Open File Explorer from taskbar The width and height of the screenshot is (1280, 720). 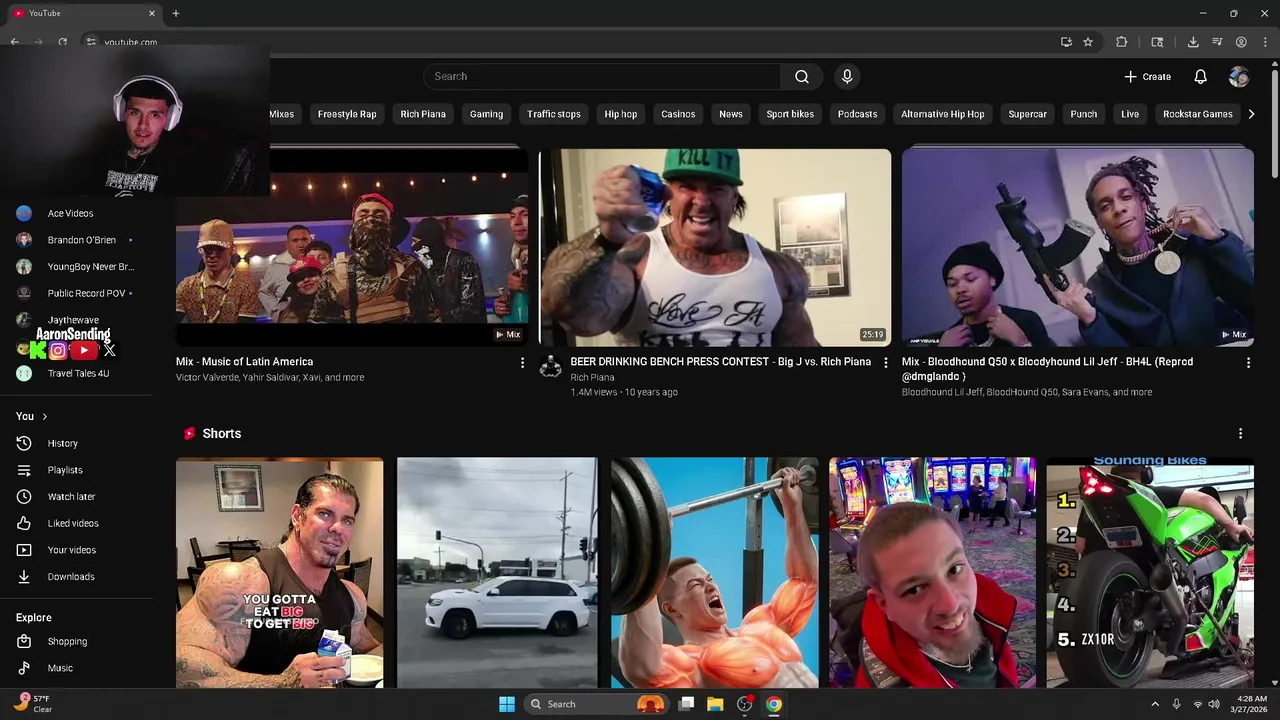[x=715, y=704]
